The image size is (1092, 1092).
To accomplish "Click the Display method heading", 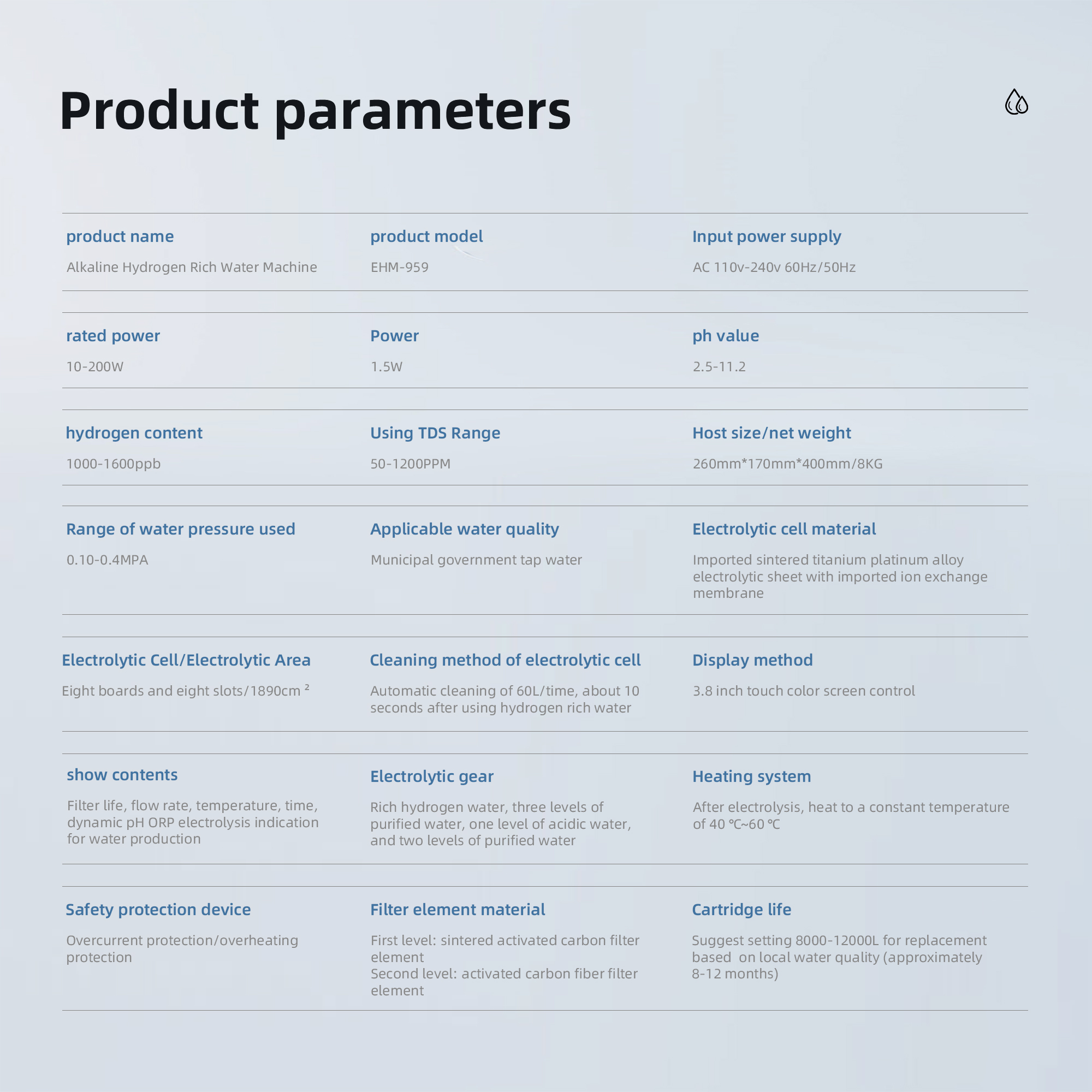I will click(x=752, y=660).
